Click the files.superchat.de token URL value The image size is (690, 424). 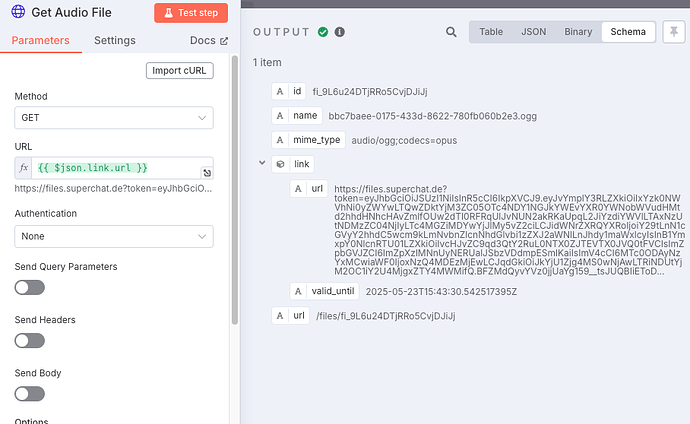(x=510, y=230)
